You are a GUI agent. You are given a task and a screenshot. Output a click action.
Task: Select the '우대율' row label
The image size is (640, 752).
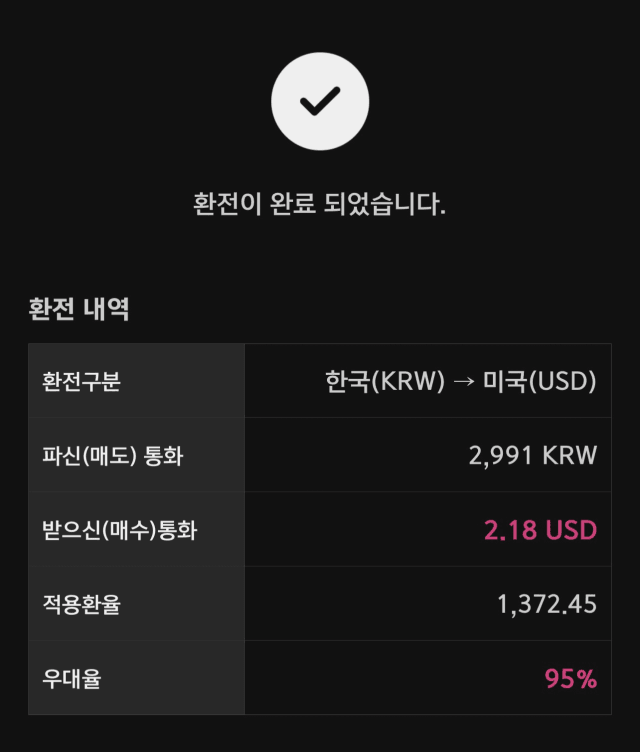[x=71, y=679]
